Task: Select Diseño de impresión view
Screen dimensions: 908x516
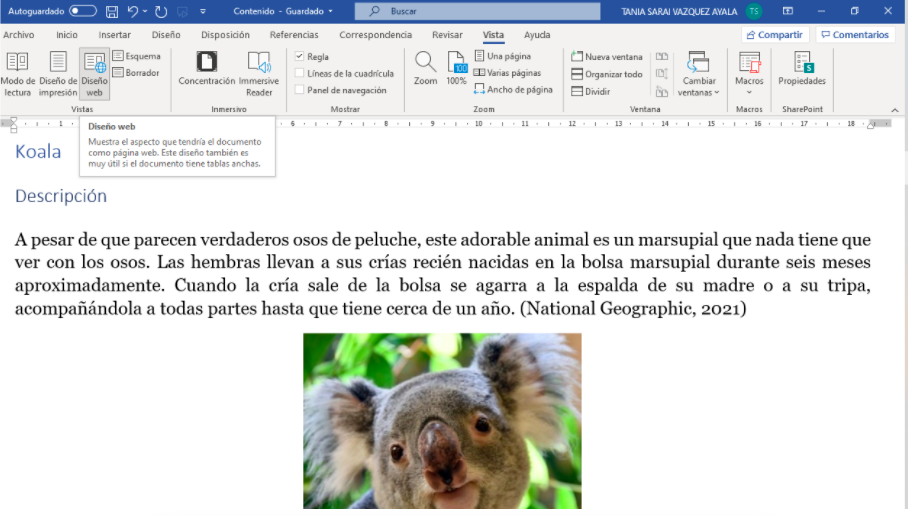Action: point(57,74)
